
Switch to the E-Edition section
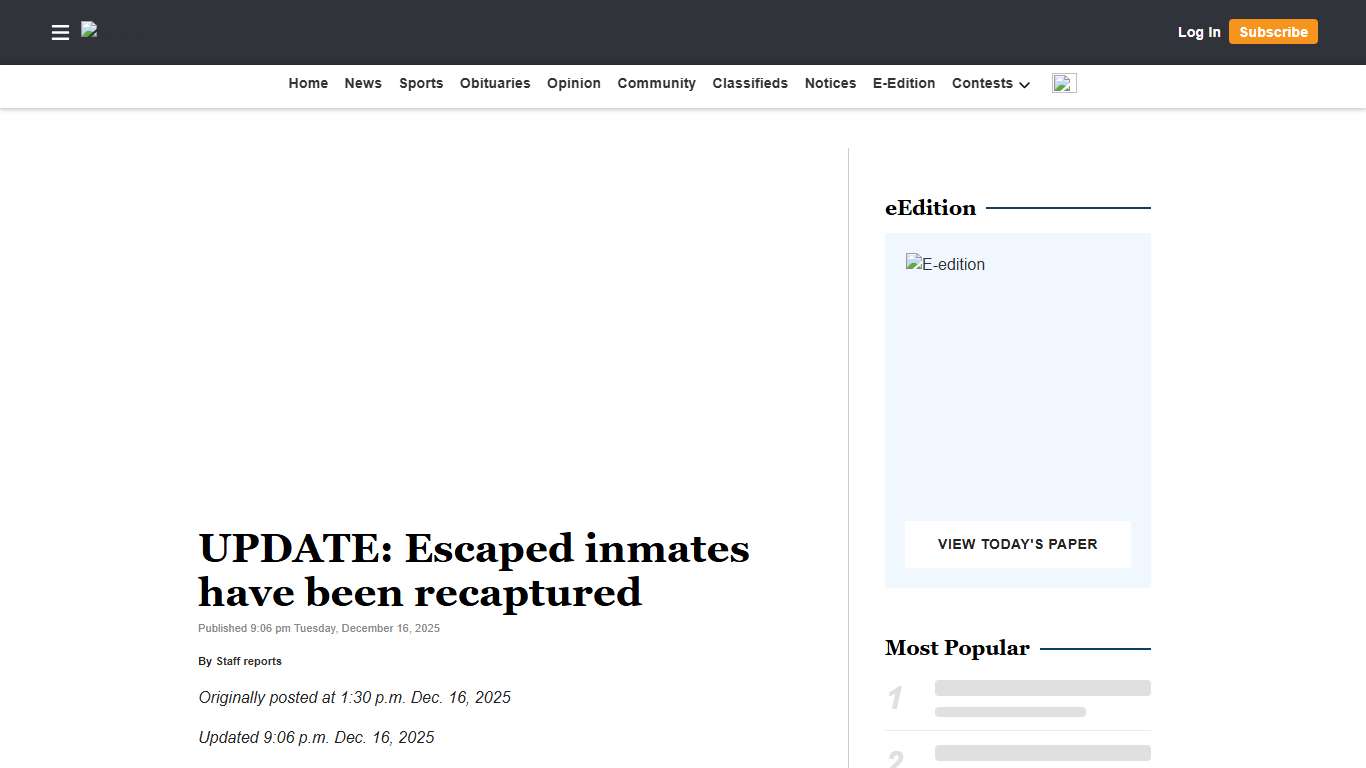point(903,83)
